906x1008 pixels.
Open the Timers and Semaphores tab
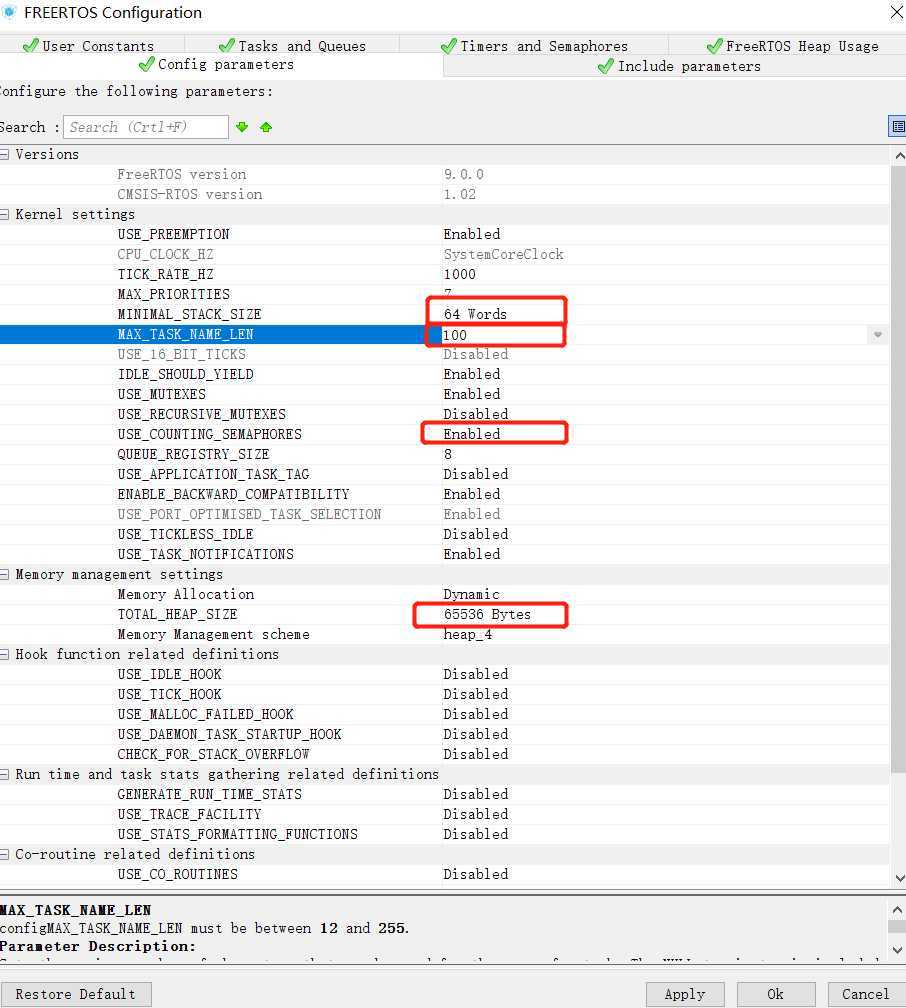pyautogui.click(x=534, y=46)
